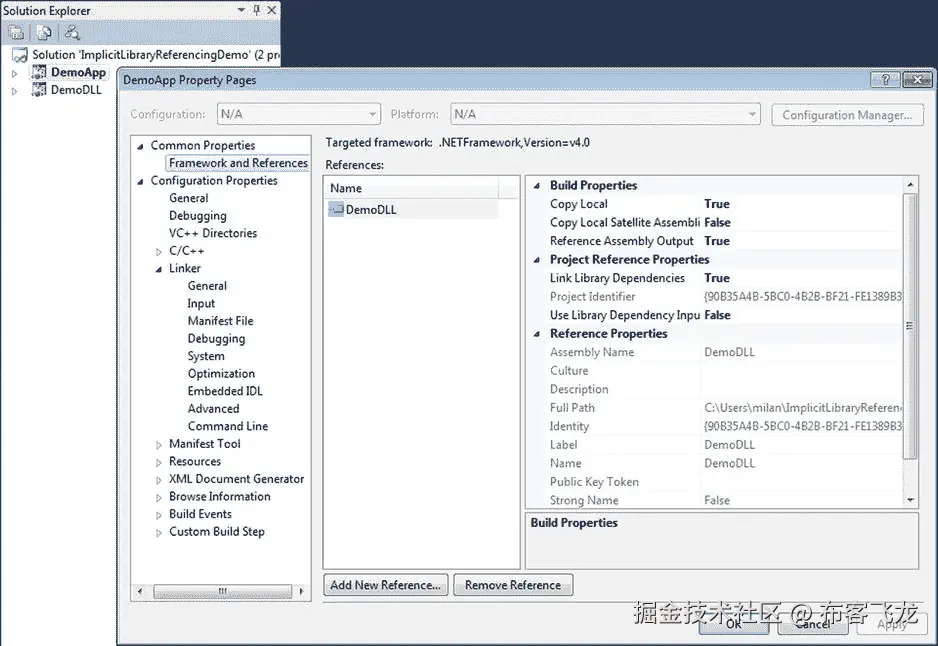Open Framework and References page
Viewport: 938px width, 646px height.
[237, 162]
